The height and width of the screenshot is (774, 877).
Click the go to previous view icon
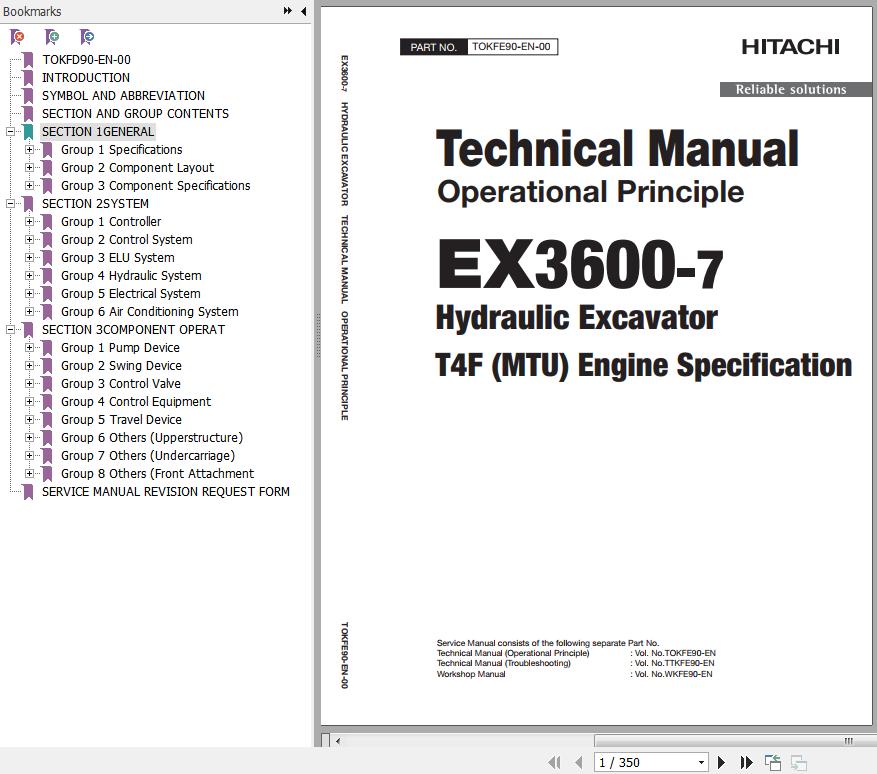[772, 762]
